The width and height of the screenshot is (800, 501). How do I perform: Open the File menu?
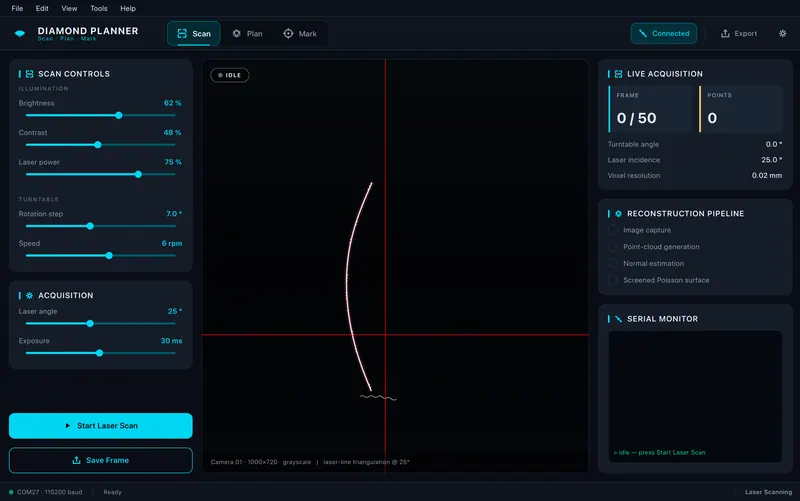pos(17,8)
